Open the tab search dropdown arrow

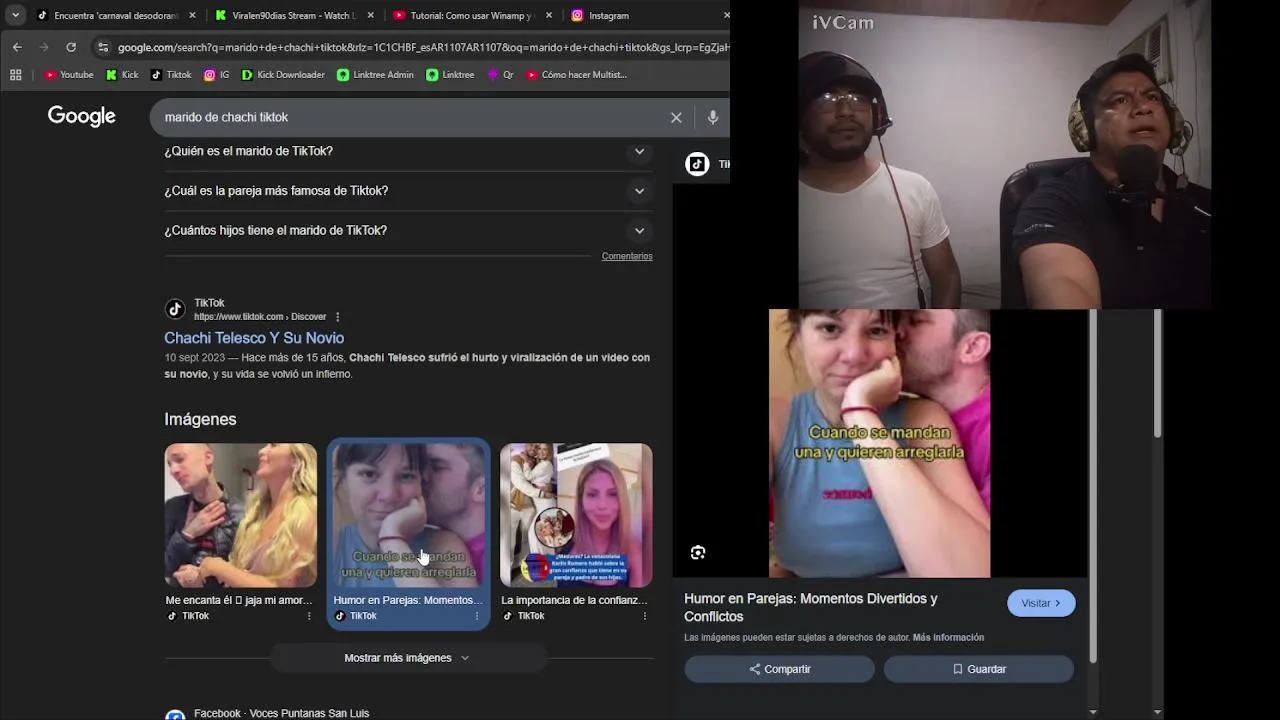click(15, 15)
